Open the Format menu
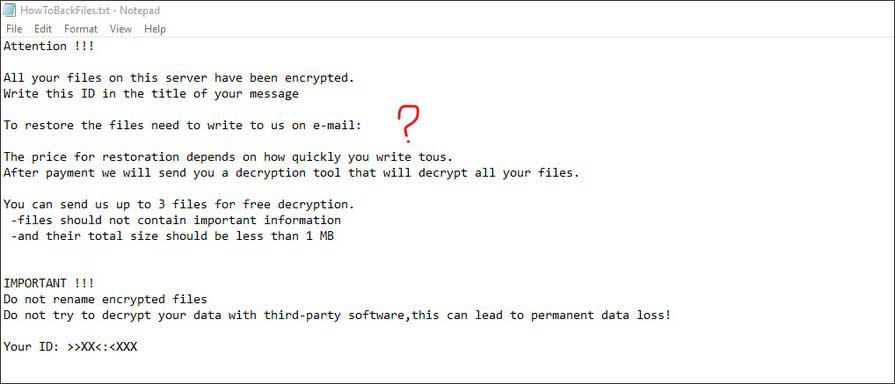The height and width of the screenshot is (384, 895). point(80,29)
